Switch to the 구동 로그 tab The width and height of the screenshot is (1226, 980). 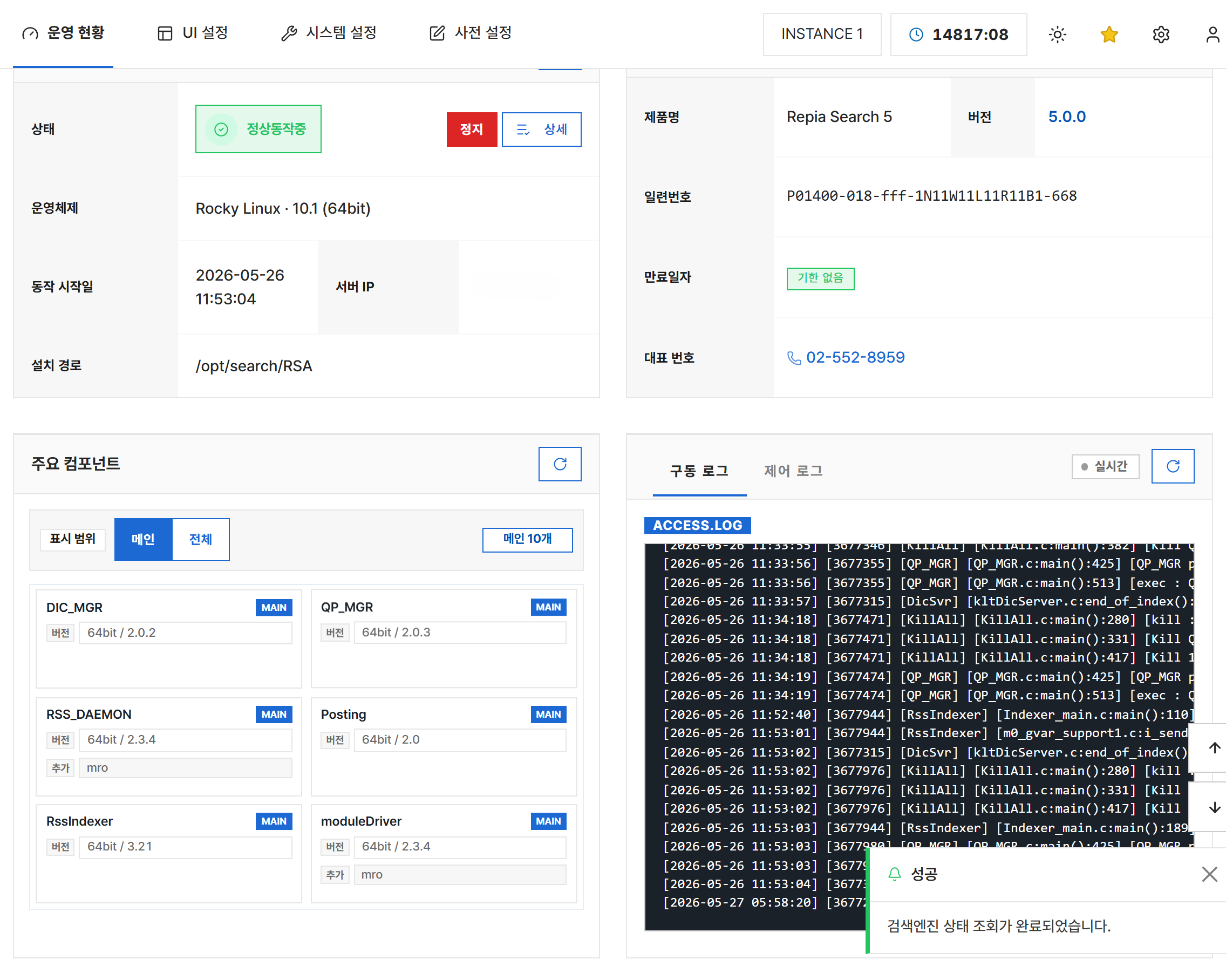point(699,471)
